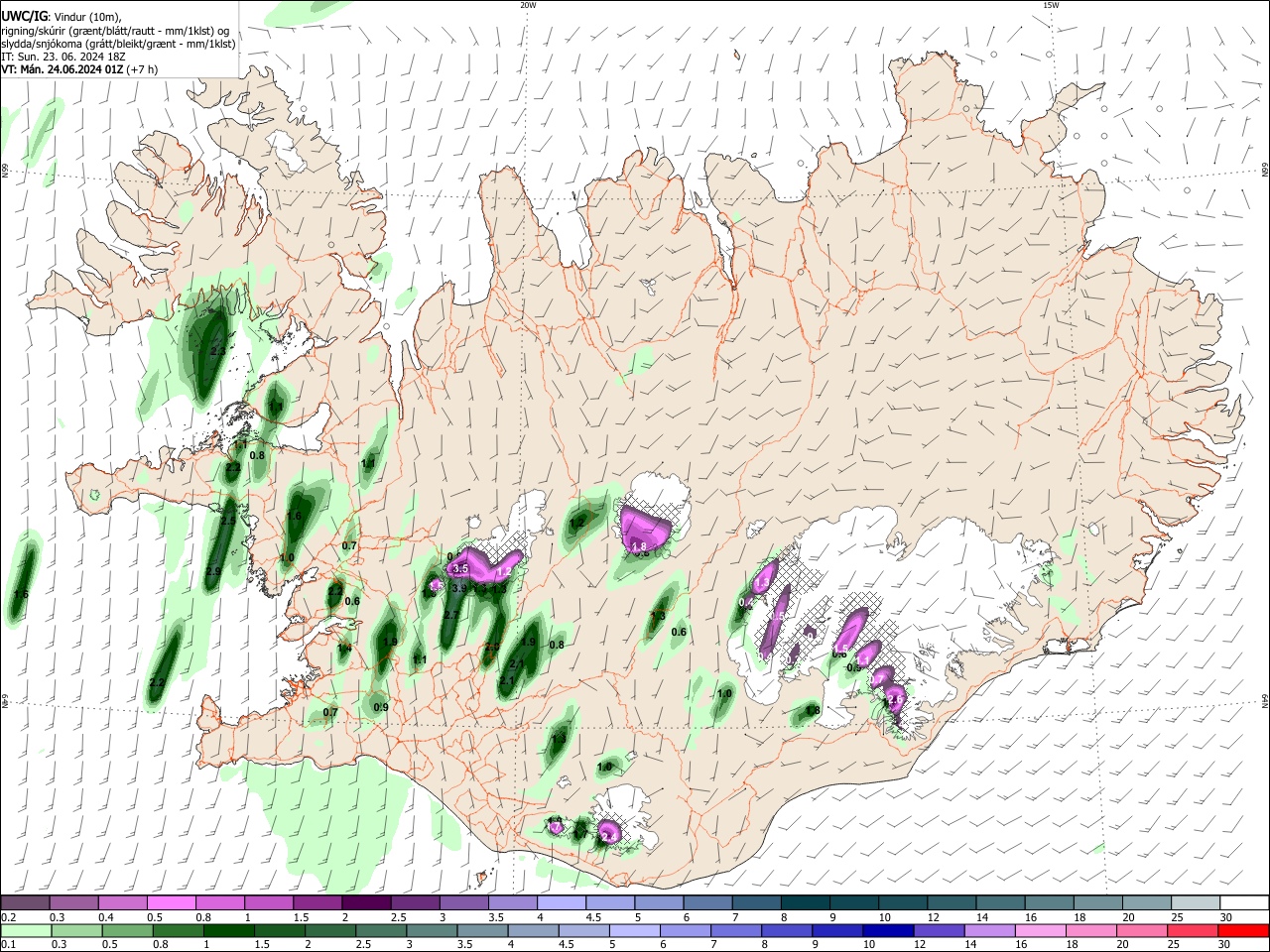
Task: Click the snow legend swatch between 0.2 and 0.3
Action: click(25, 903)
